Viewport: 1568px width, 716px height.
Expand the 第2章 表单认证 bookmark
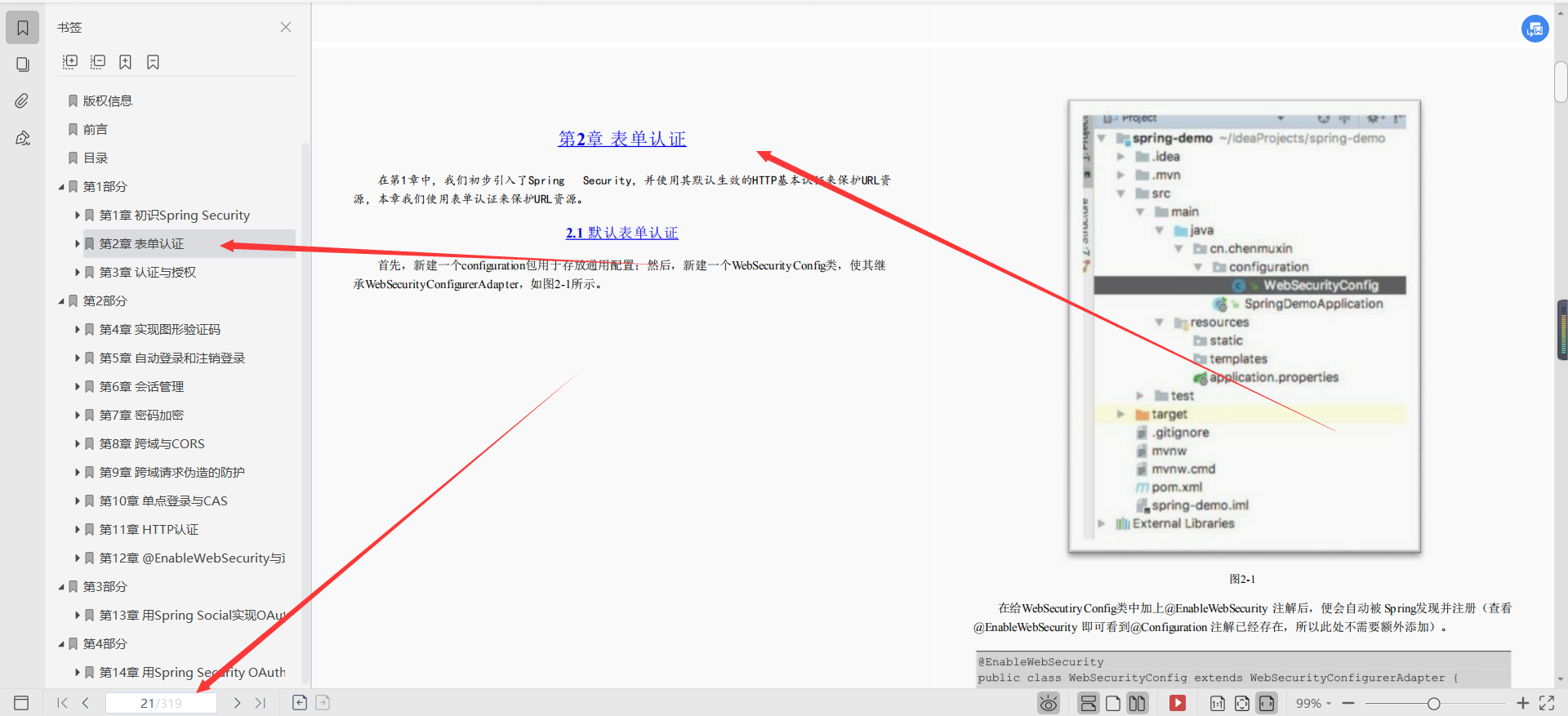78,244
